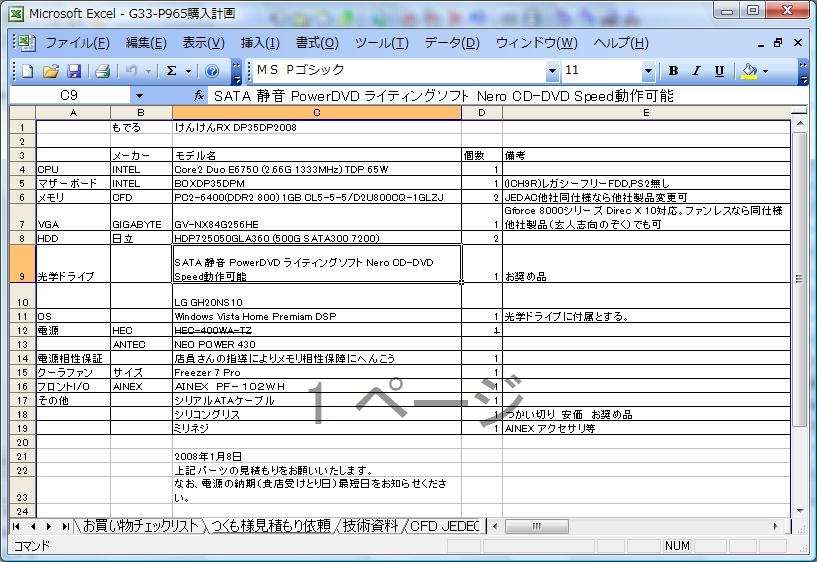Switch to つくも様見積もり依頼 sheet tab
Screen dimensions: 817x562
[x=271, y=526]
